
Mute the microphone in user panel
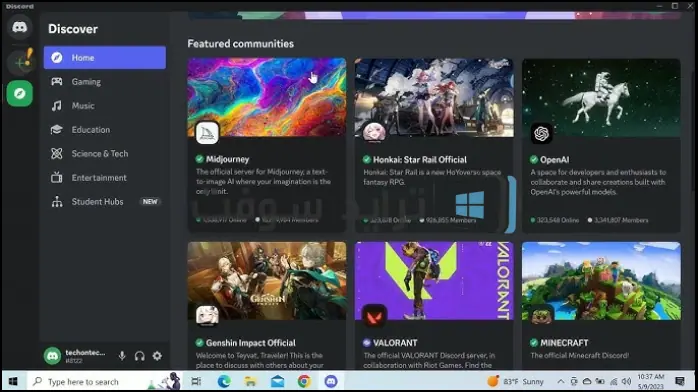click(122, 356)
